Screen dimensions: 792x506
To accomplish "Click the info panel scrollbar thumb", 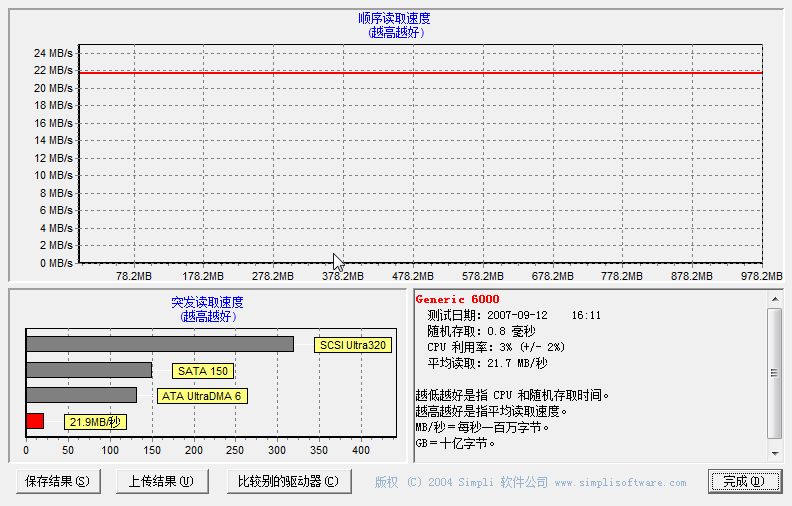I will [775, 373].
